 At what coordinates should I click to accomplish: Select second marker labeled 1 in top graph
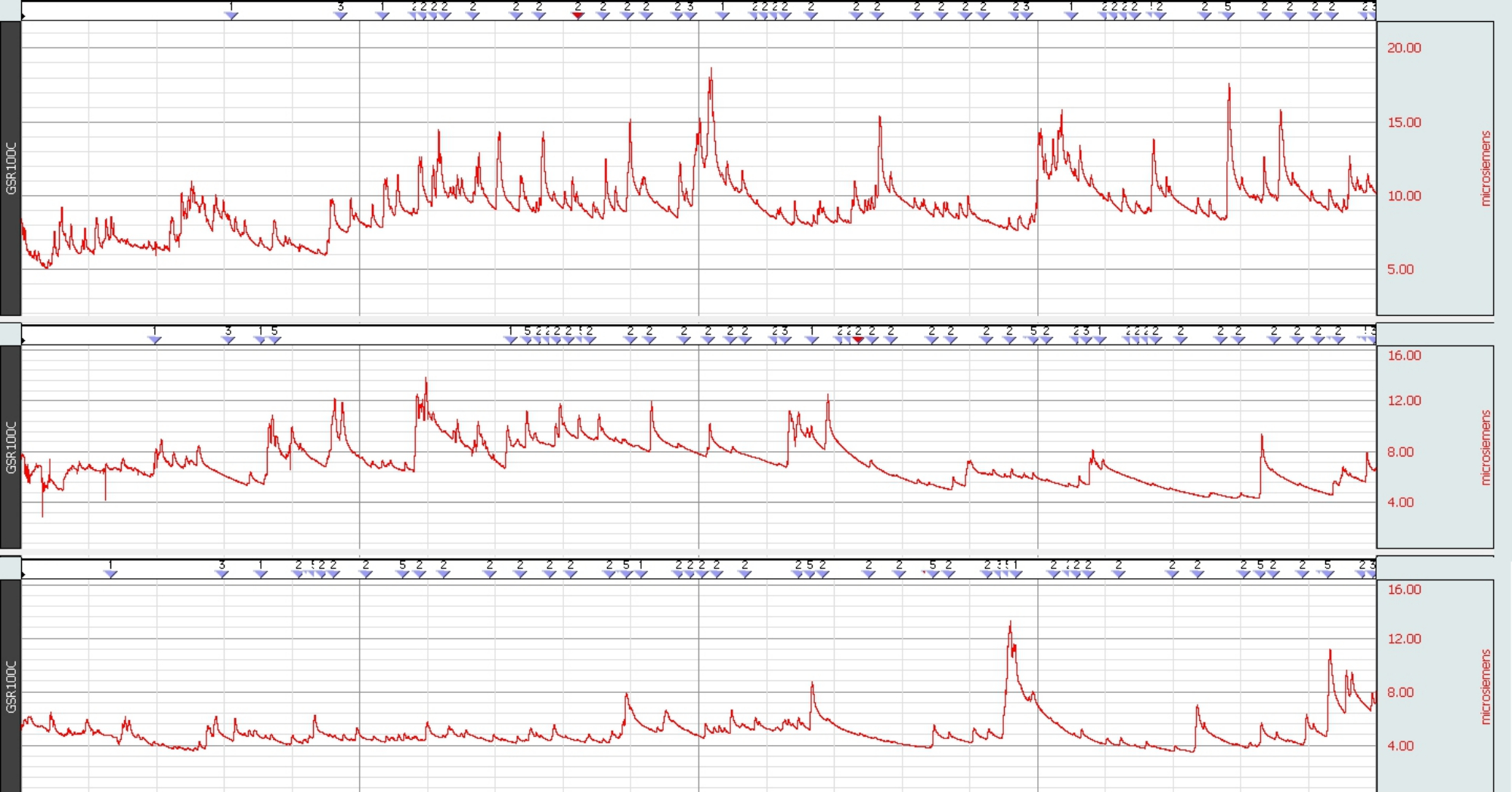pos(383,15)
